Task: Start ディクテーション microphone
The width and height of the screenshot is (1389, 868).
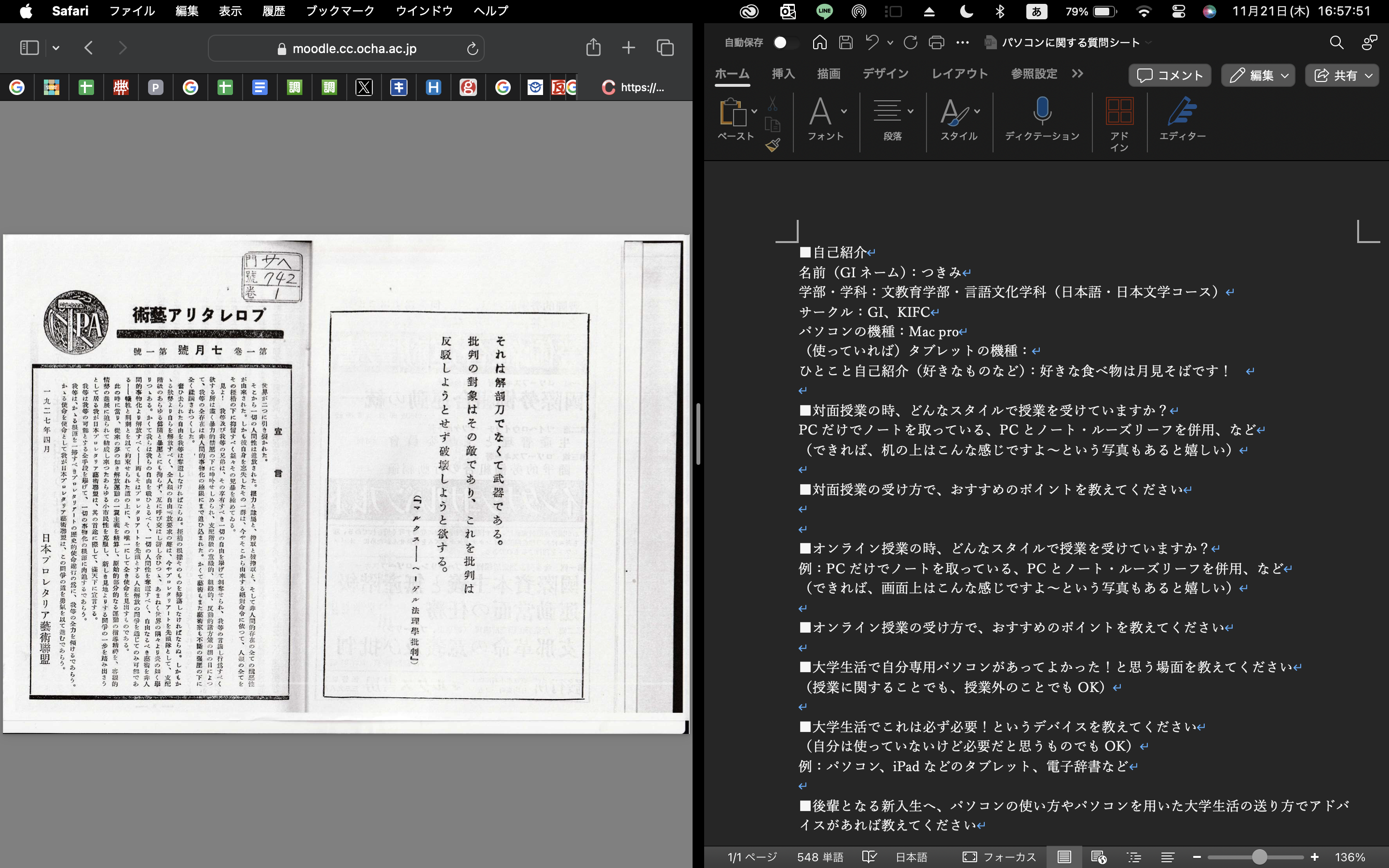Action: (x=1042, y=120)
